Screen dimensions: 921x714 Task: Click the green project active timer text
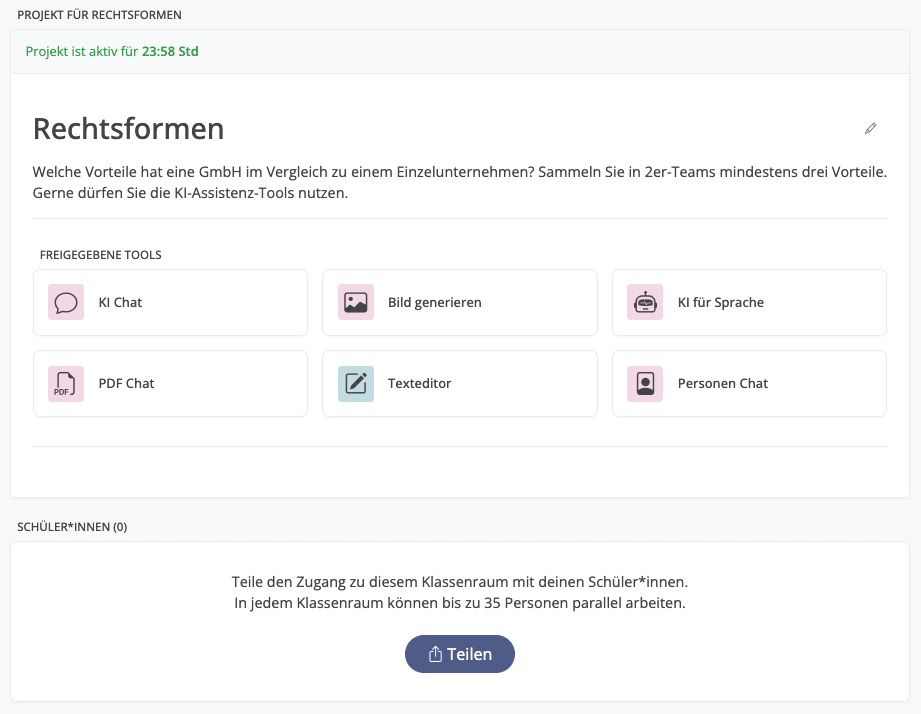point(112,51)
